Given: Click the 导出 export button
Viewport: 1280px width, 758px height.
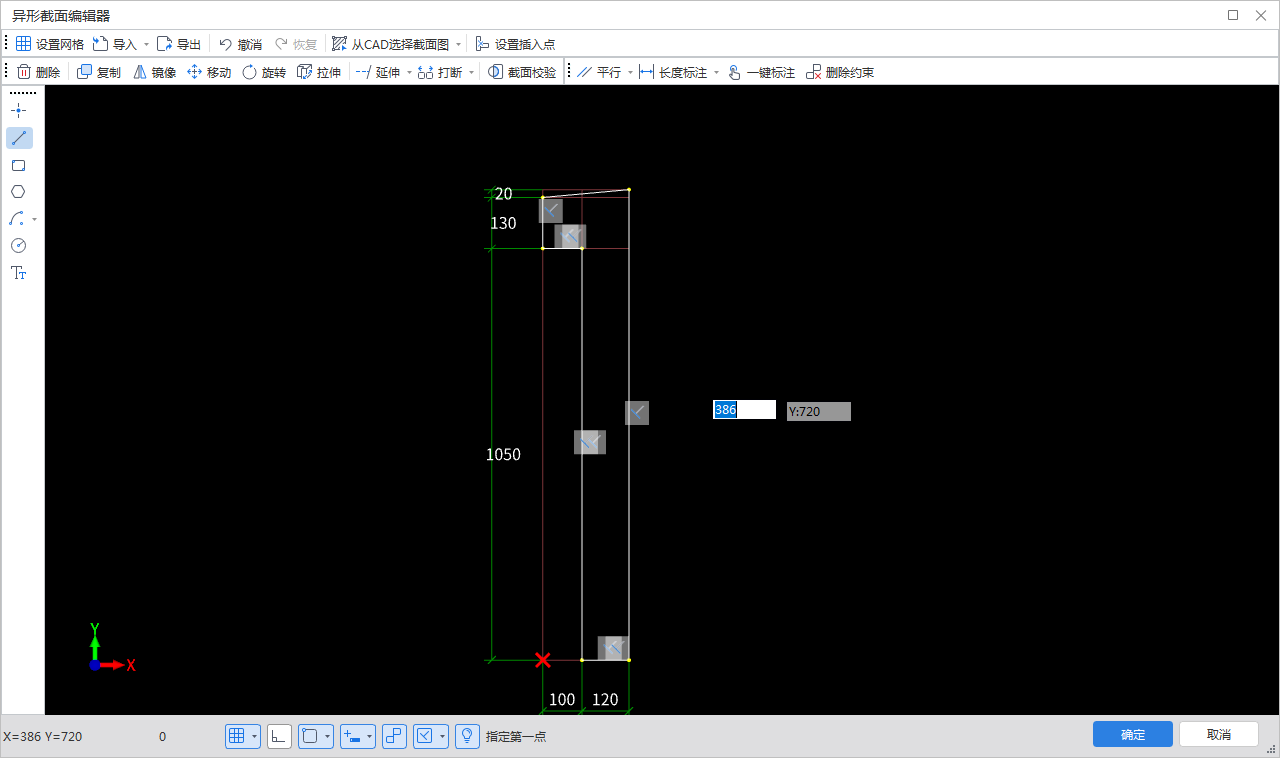Looking at the screenshot, I should tap(179, 44).
